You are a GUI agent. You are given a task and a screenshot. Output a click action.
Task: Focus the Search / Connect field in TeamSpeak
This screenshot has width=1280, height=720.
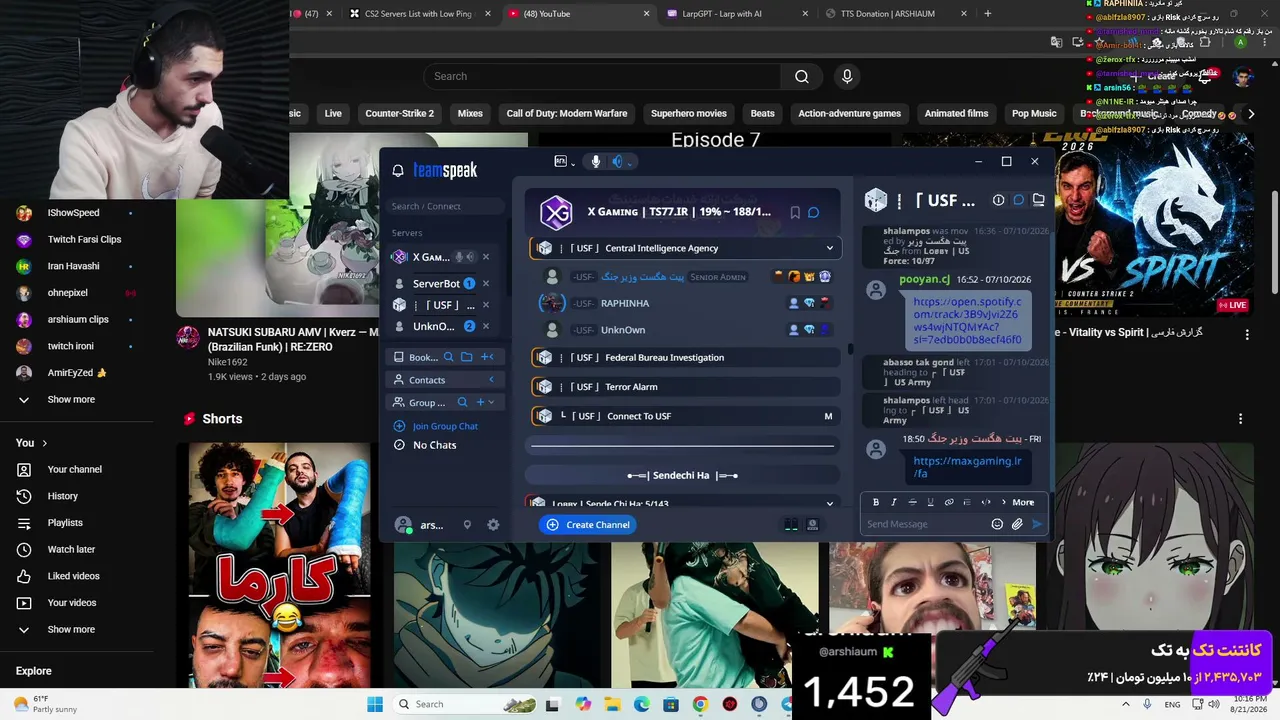448,206
